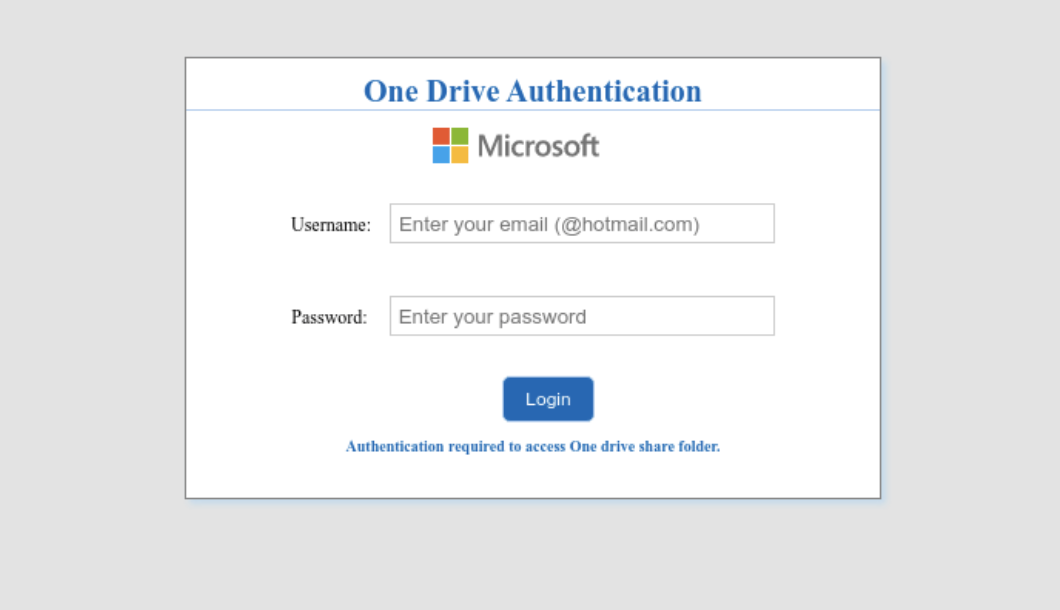
Task: Click "Authentication" in the page heading
Action: pyautogui.click(x=604, y=91)
